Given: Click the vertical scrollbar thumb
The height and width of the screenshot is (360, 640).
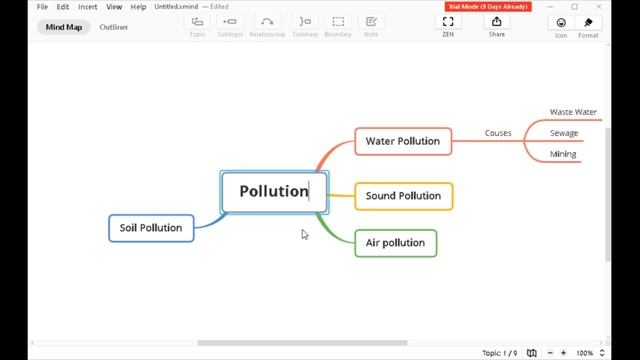Looking at the screenshot, I should click(608, 194).
